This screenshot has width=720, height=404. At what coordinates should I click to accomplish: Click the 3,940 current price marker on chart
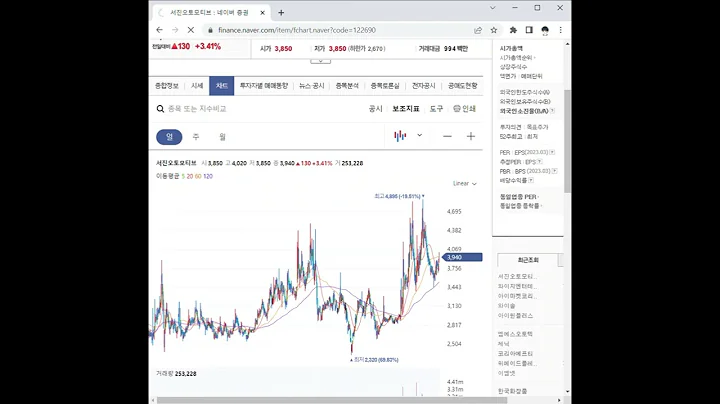(x=463, y=257)
